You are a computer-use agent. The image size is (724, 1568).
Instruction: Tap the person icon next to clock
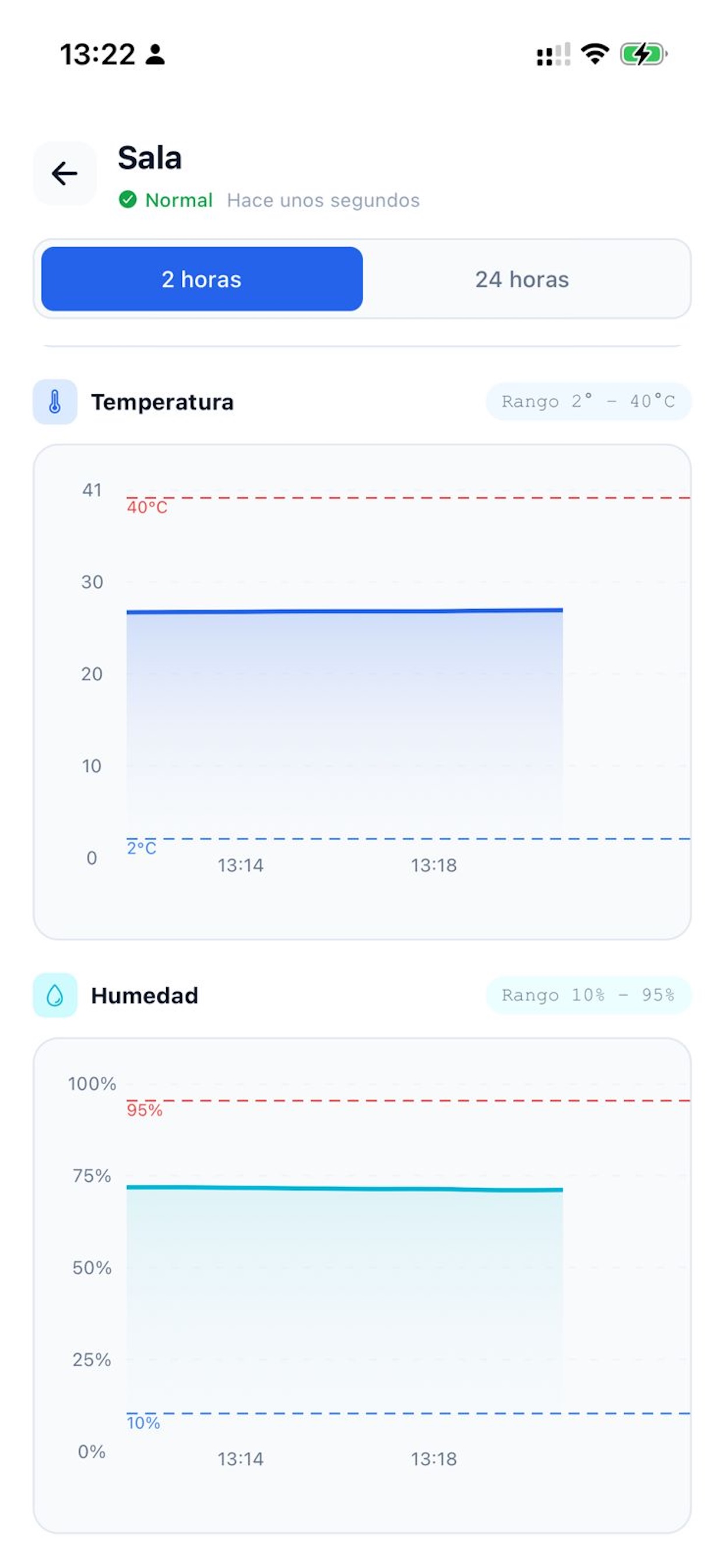pos(156,54)
